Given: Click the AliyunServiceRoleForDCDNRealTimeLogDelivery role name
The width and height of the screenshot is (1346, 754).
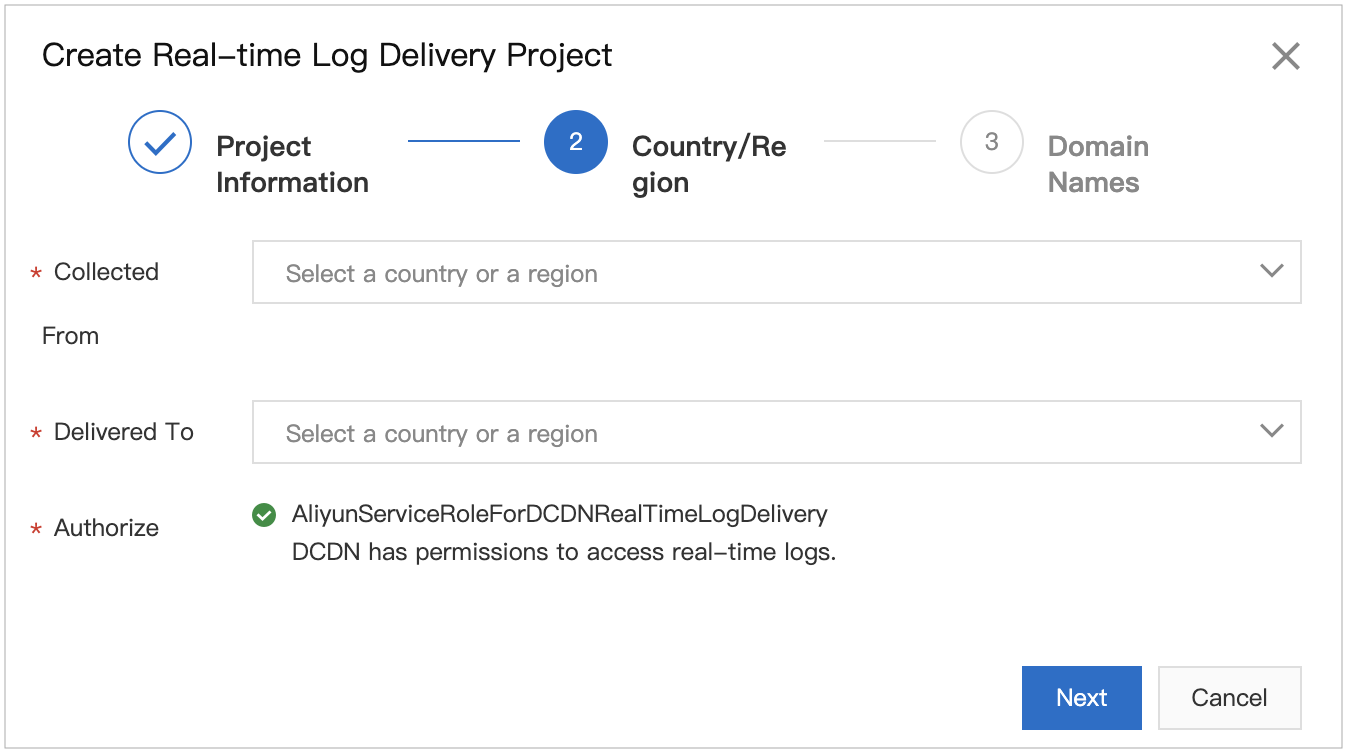Looking at the screenshot, I should (x=559, y=515).
